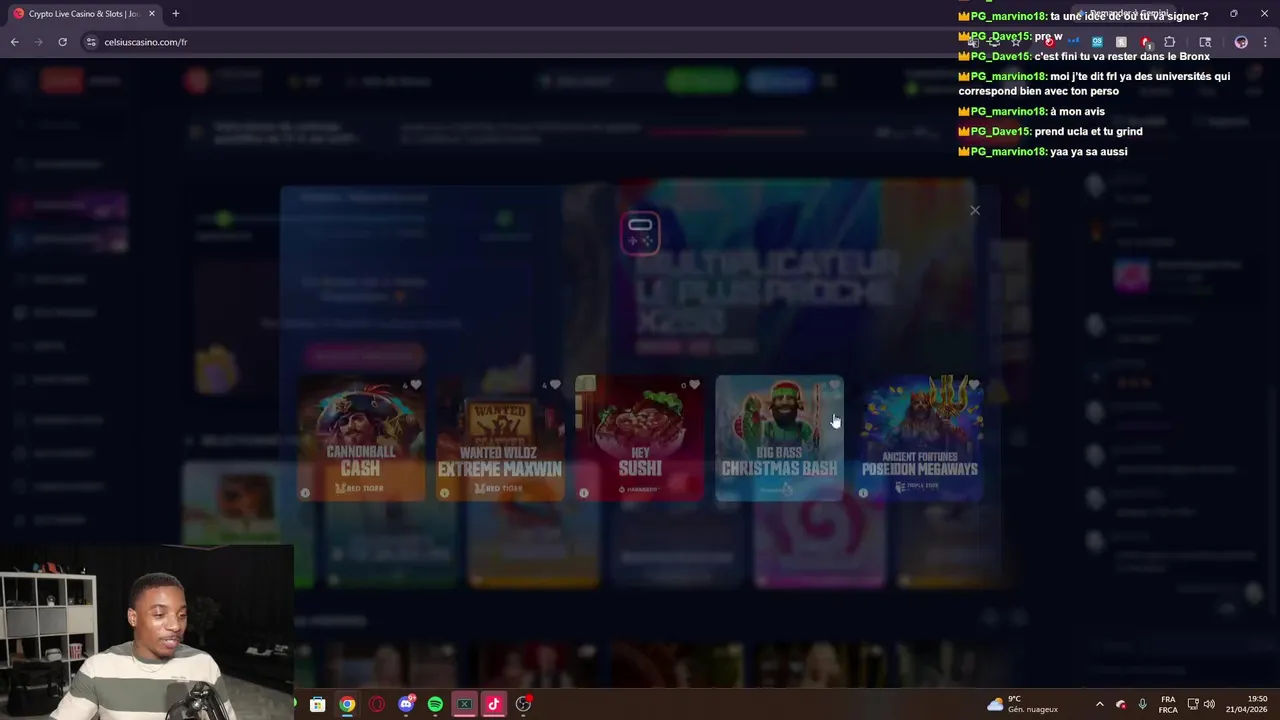
Task: Toggle the heart on Wanted Wildz card
Action: click(x=555, y=385)
